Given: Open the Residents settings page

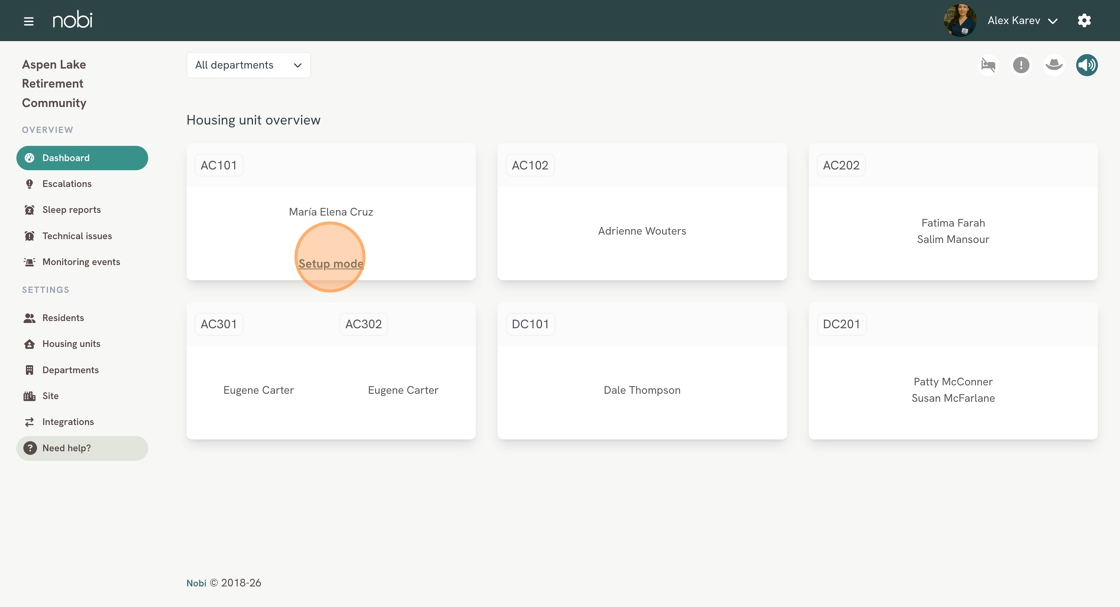Looking at the screenshot, I should click(63, 318).
